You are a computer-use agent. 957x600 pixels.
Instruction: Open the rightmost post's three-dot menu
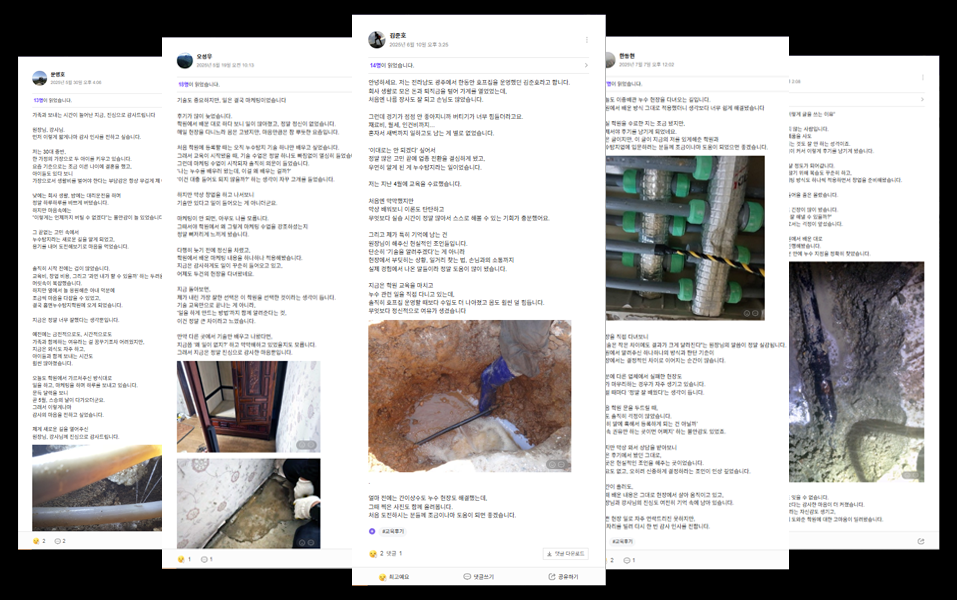point(923,78)
